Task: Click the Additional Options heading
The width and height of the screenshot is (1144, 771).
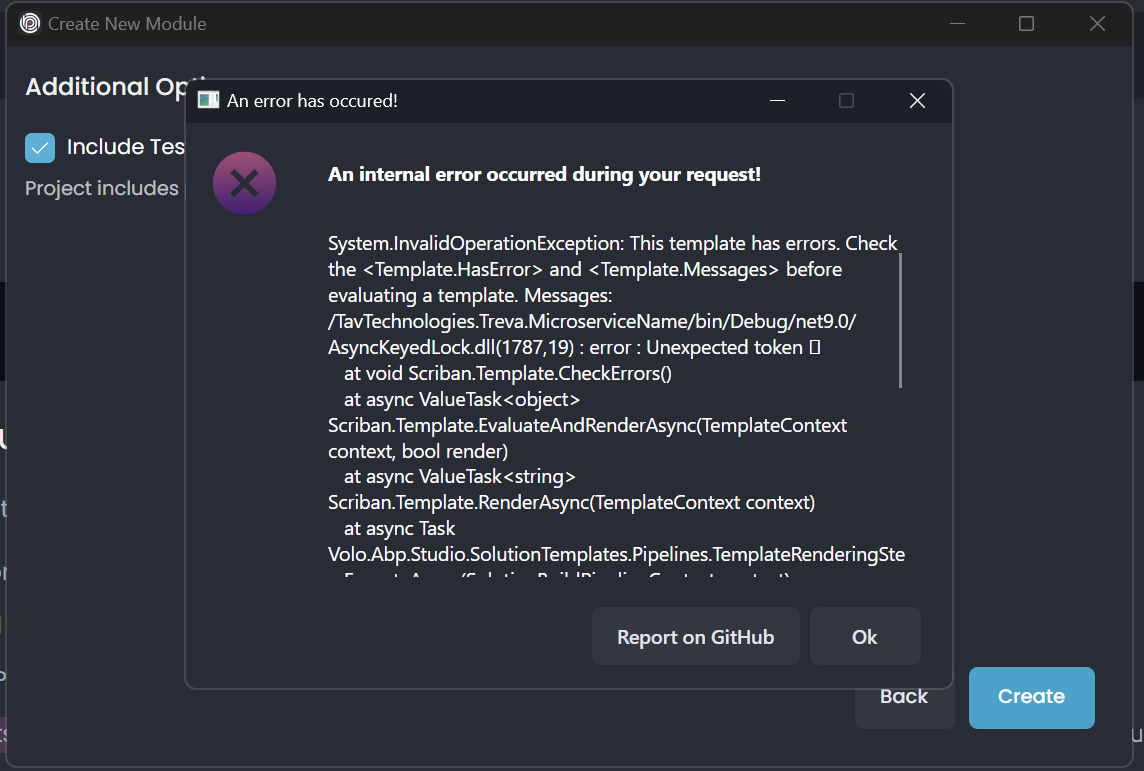Action: [105, 87]
